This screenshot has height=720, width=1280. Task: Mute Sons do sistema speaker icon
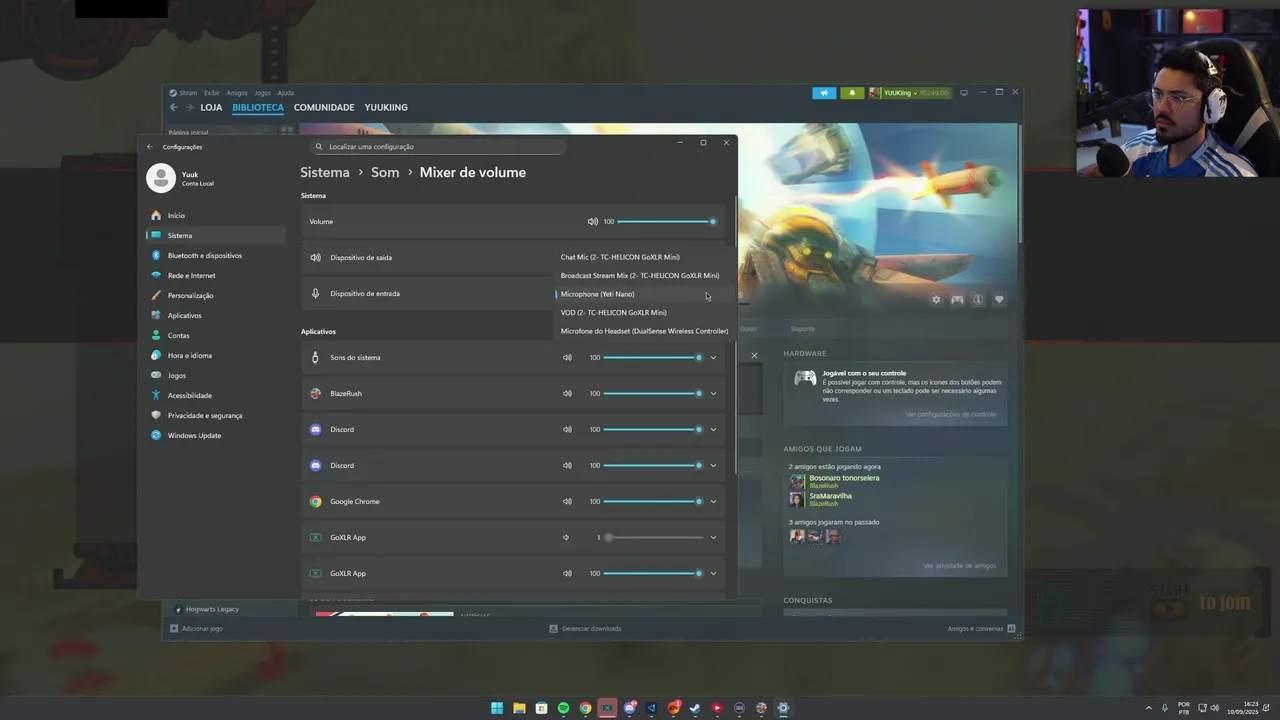[567, 357]
